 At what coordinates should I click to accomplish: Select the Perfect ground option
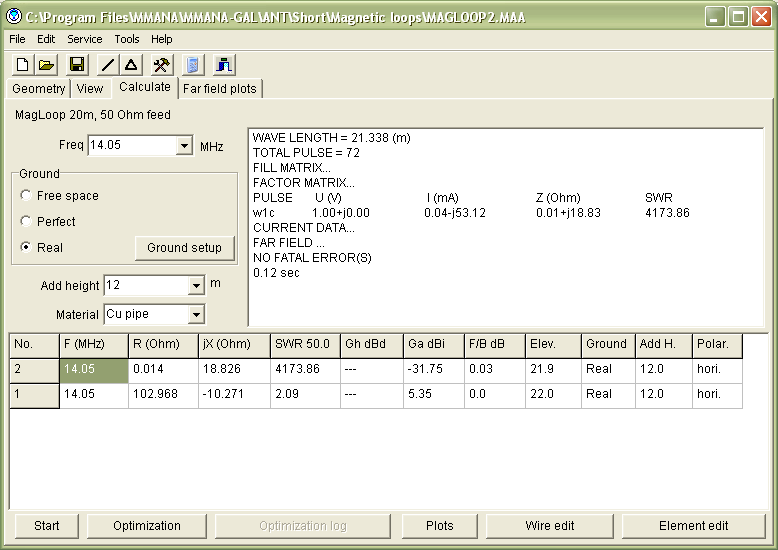26,222
